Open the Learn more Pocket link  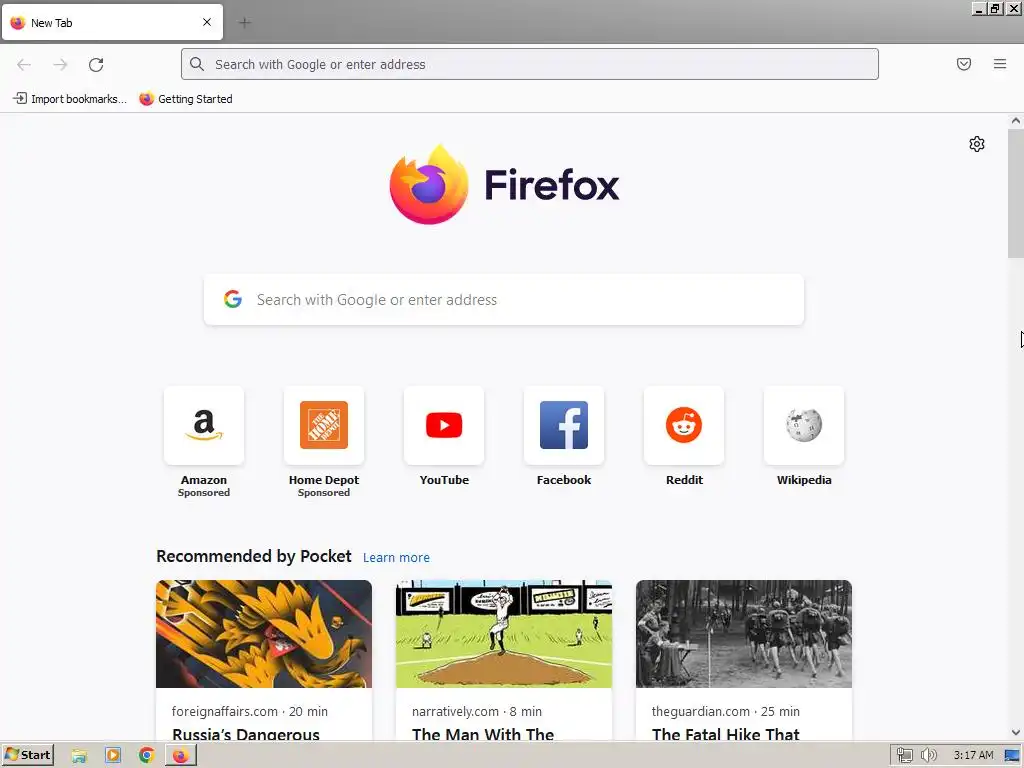pyautogui.click(x=396, y=558)
